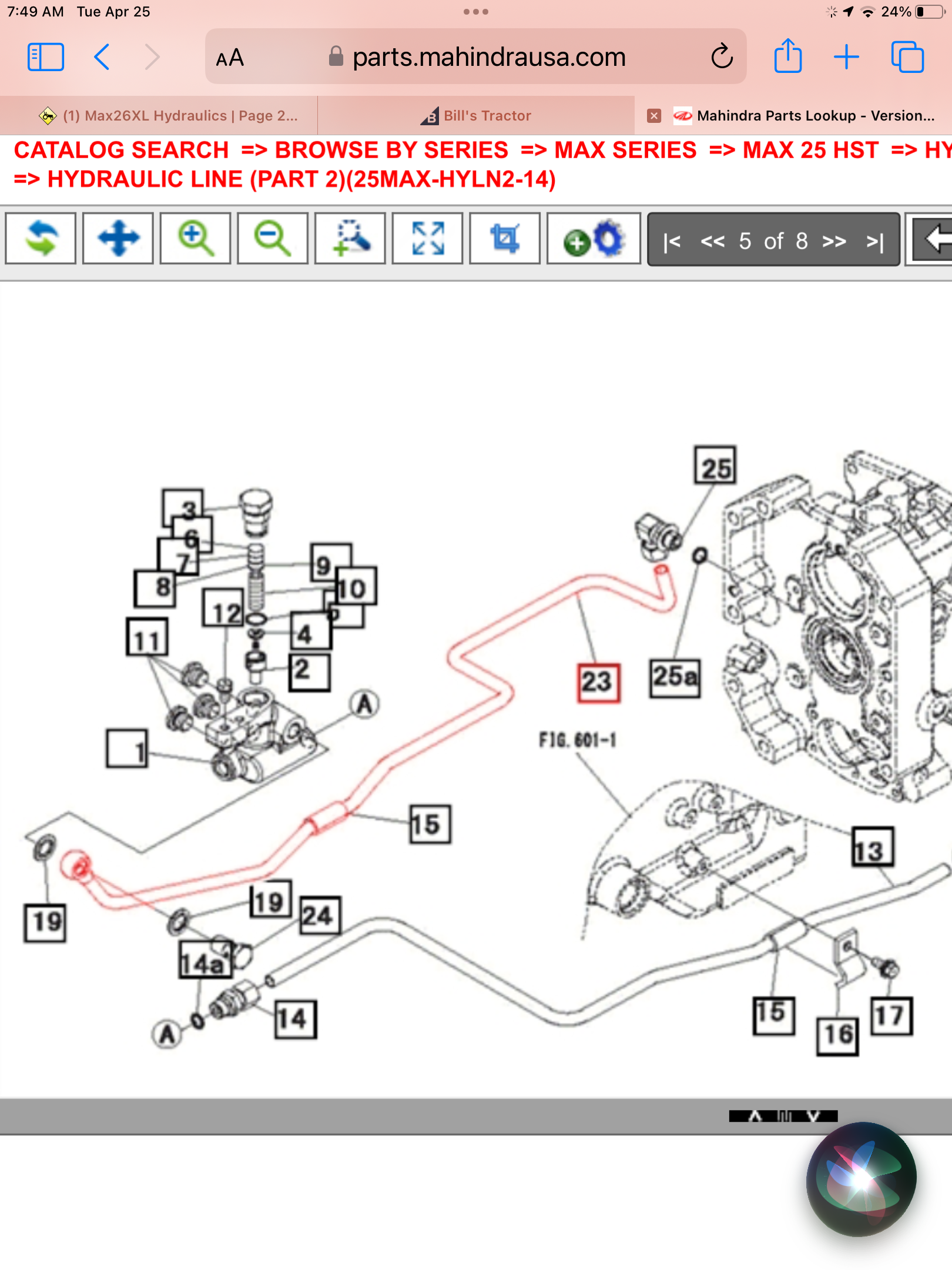Open the AA reader view menu

tap(230, 58)
